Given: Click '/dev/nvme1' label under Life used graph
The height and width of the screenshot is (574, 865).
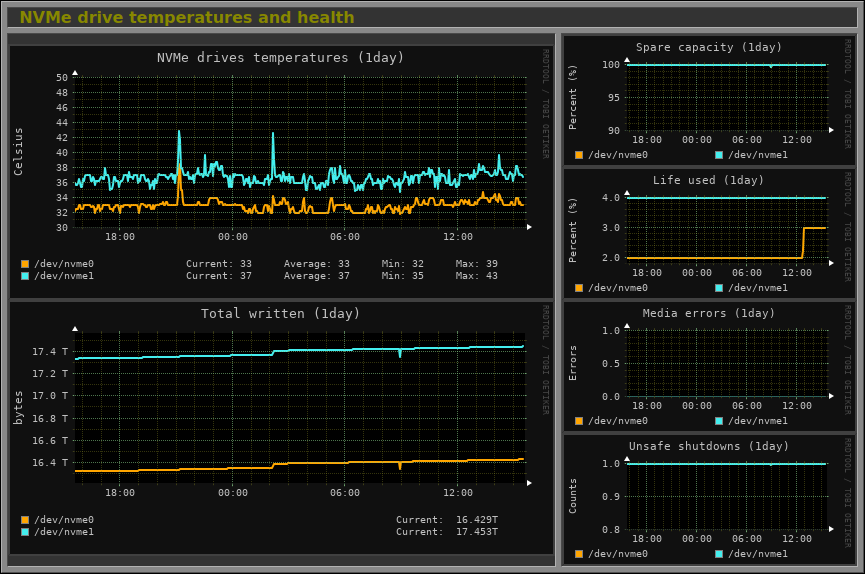Looking at the screenshot, I should [758, 288].
